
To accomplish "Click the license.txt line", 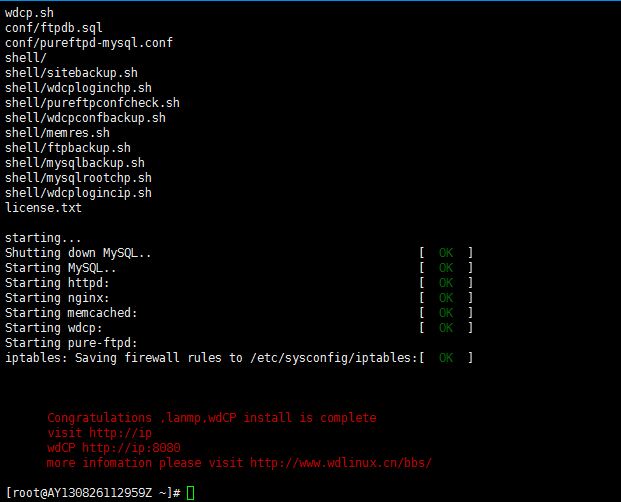I will coord(43,208).
